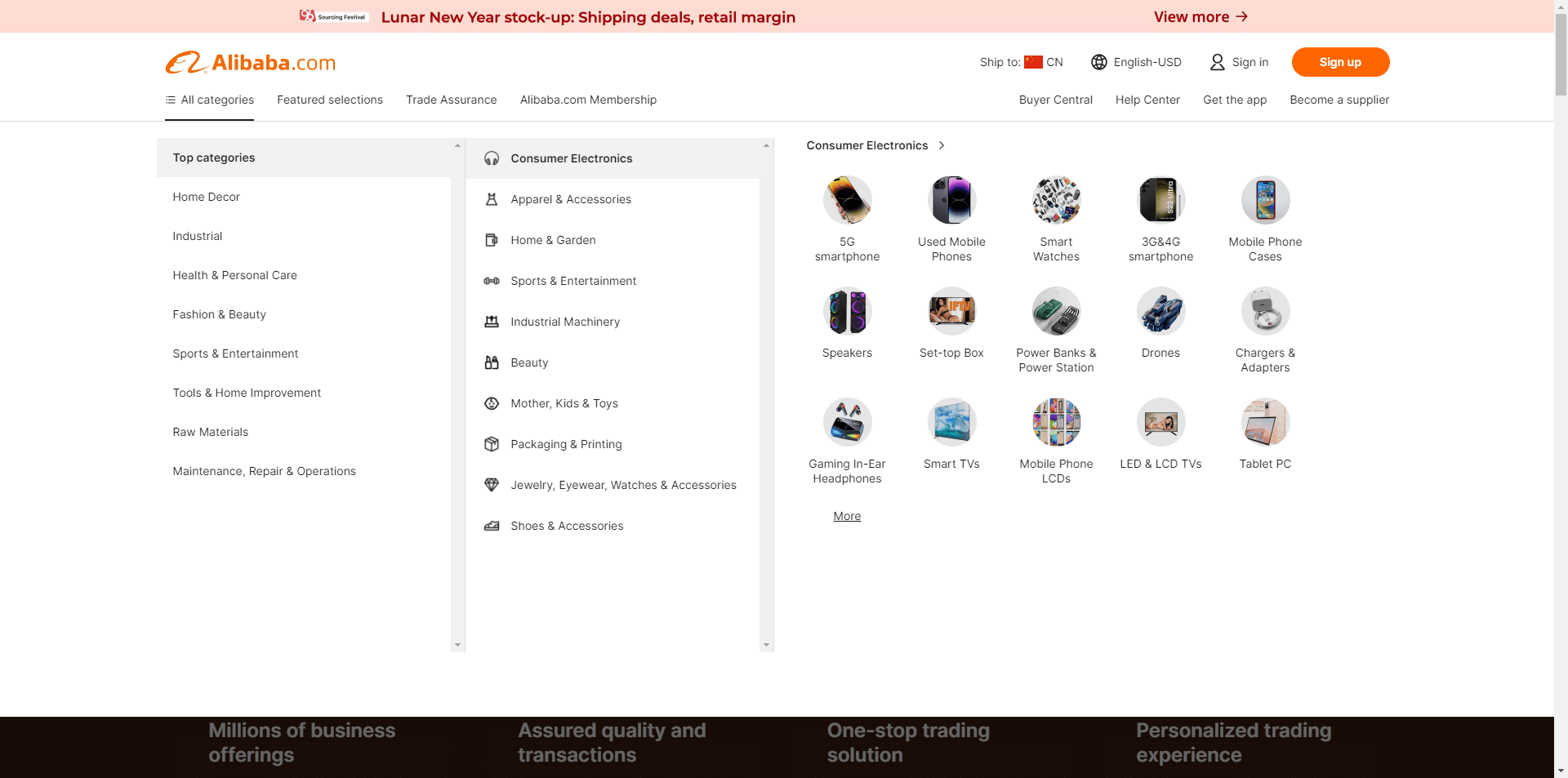1568x778 pixels.
Task: Open English-USD language selector
Action: pyautogui.click(x=1136, y=62)
